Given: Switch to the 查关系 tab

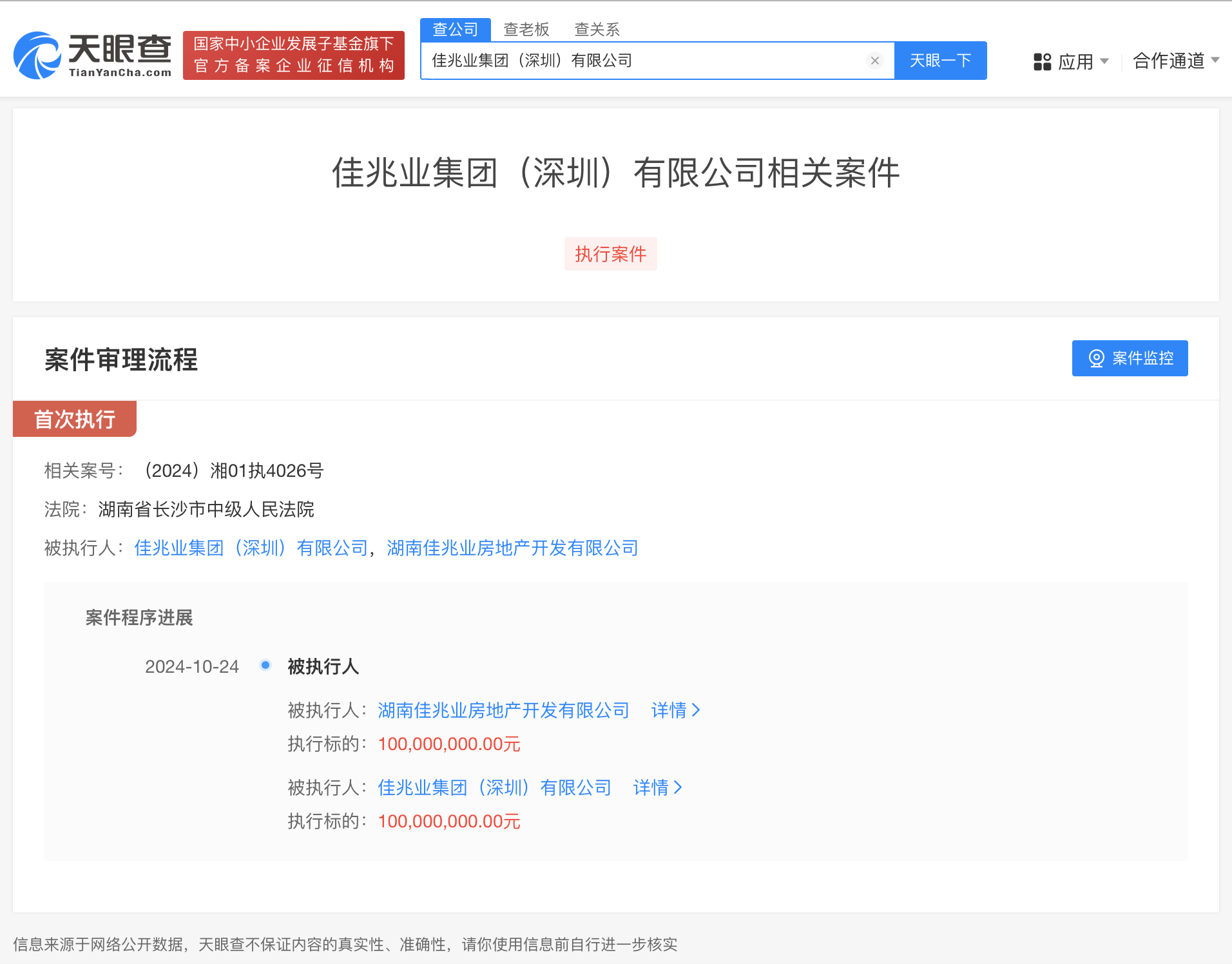Looking at the screenshot, I should 597,30.
